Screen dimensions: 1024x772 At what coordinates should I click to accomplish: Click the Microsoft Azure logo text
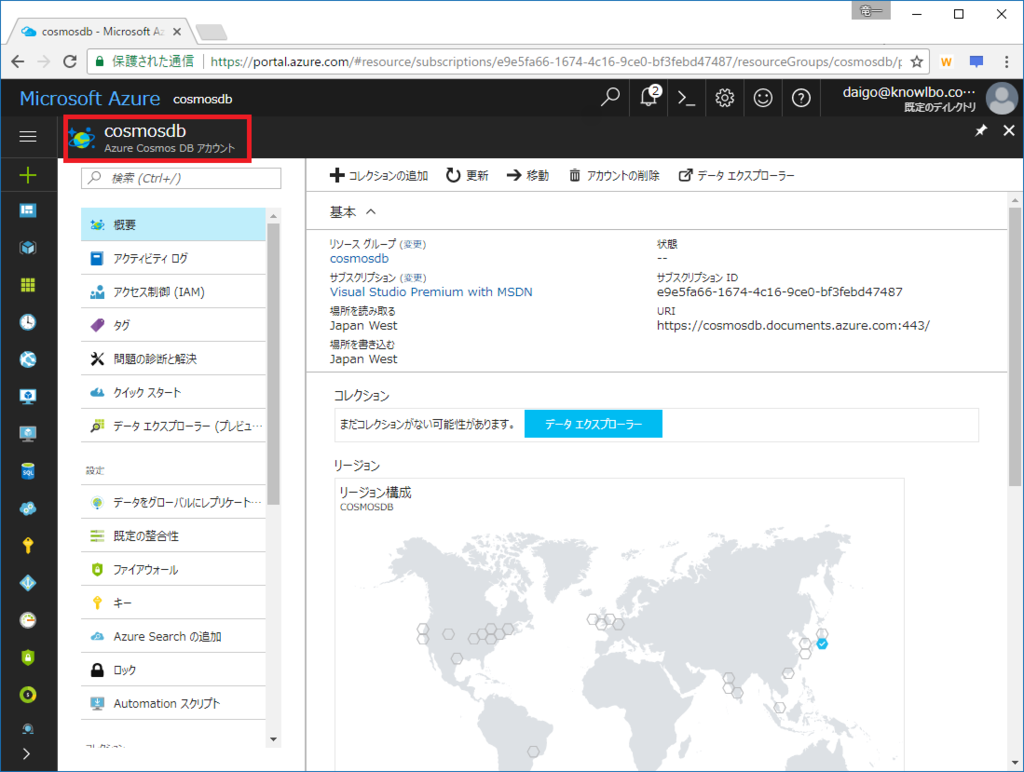[x=89, y=99]
